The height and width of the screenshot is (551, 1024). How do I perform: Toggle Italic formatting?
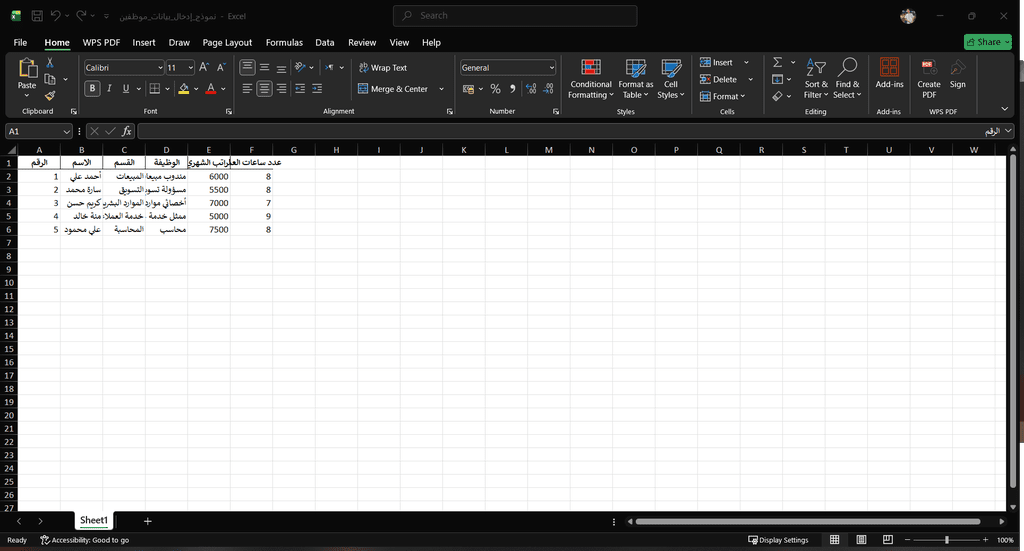pos(109,89)
